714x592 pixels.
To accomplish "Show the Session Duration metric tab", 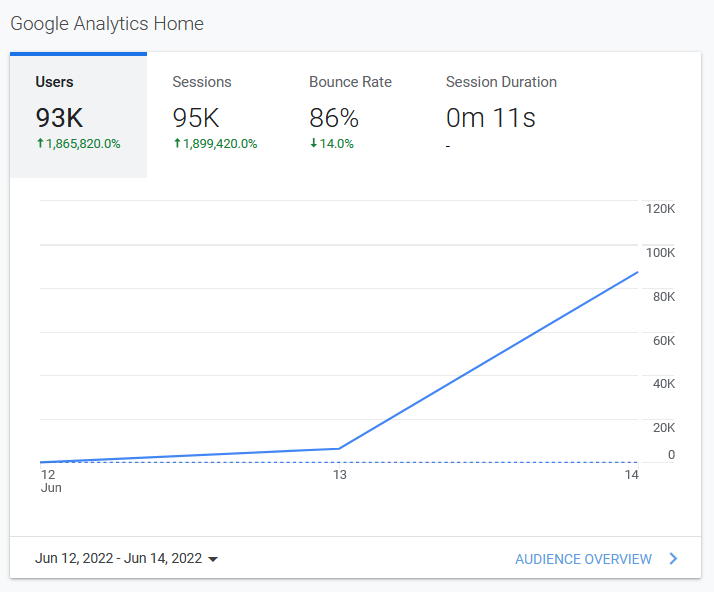I will tap(501, 115).
